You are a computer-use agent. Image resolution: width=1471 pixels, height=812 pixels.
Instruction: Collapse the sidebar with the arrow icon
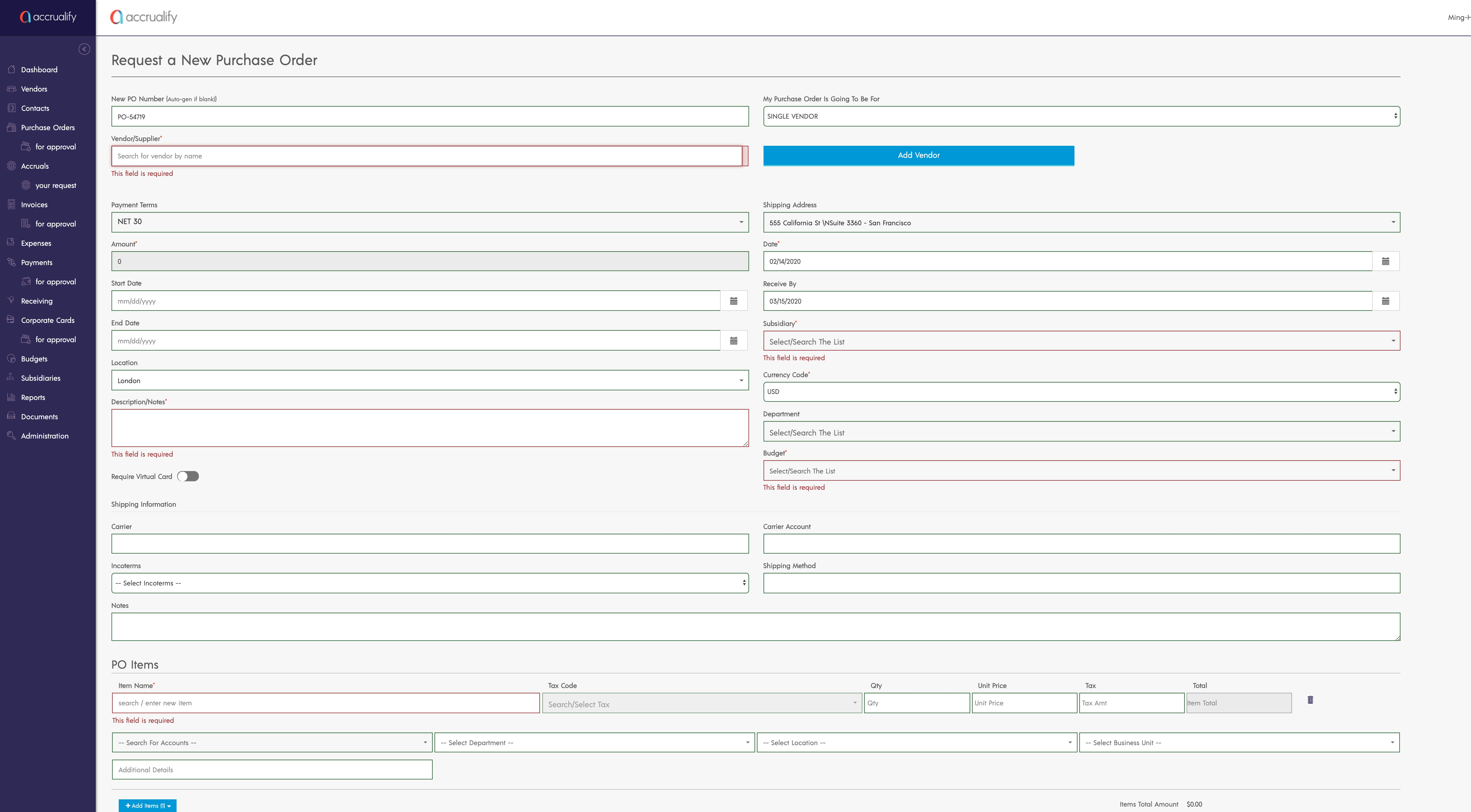coord(84,49)
